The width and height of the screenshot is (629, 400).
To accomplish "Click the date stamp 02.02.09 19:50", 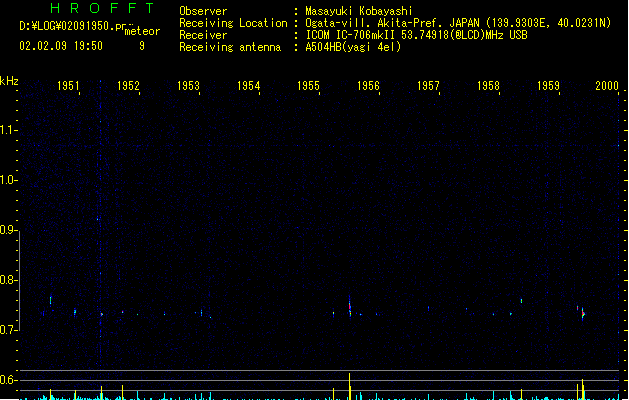I will [61, 46].
